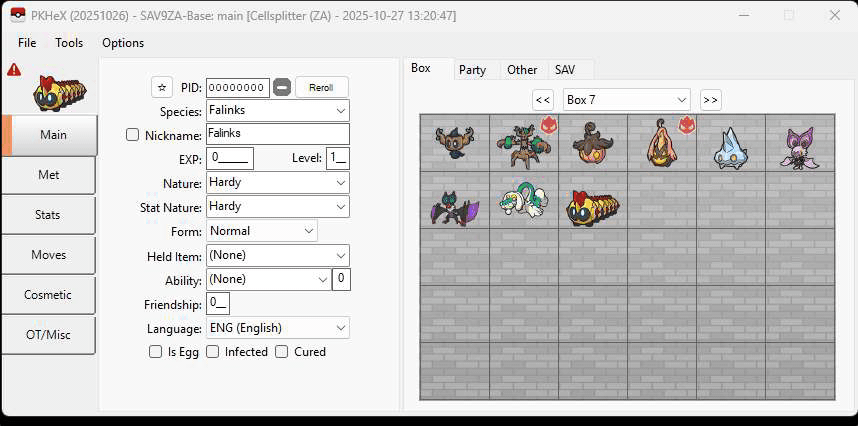Click the Falinks sprite in the box grid

point(592,200)
